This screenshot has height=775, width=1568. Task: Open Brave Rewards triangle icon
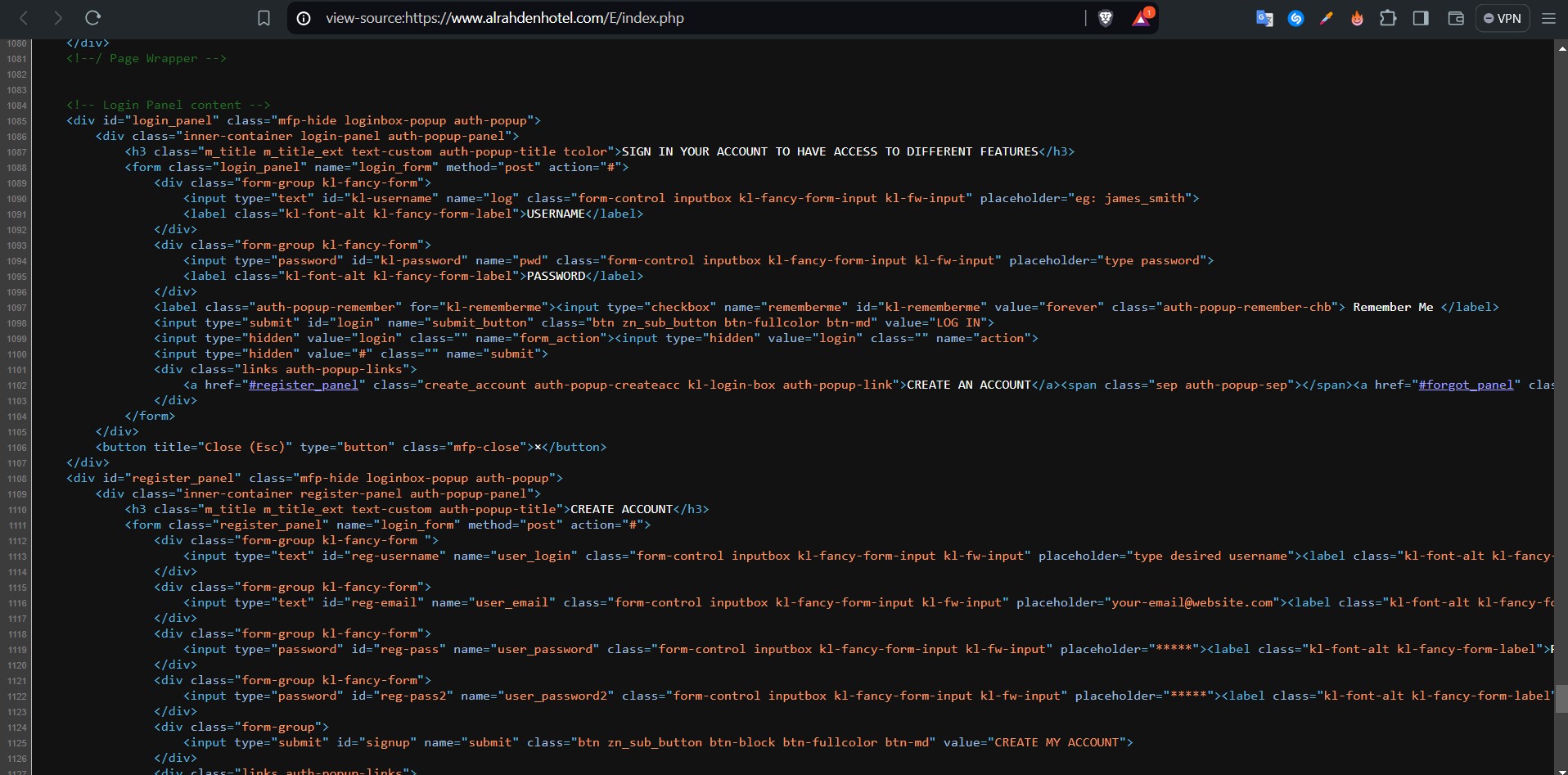pyautogui.click(x=1142, y=18)
